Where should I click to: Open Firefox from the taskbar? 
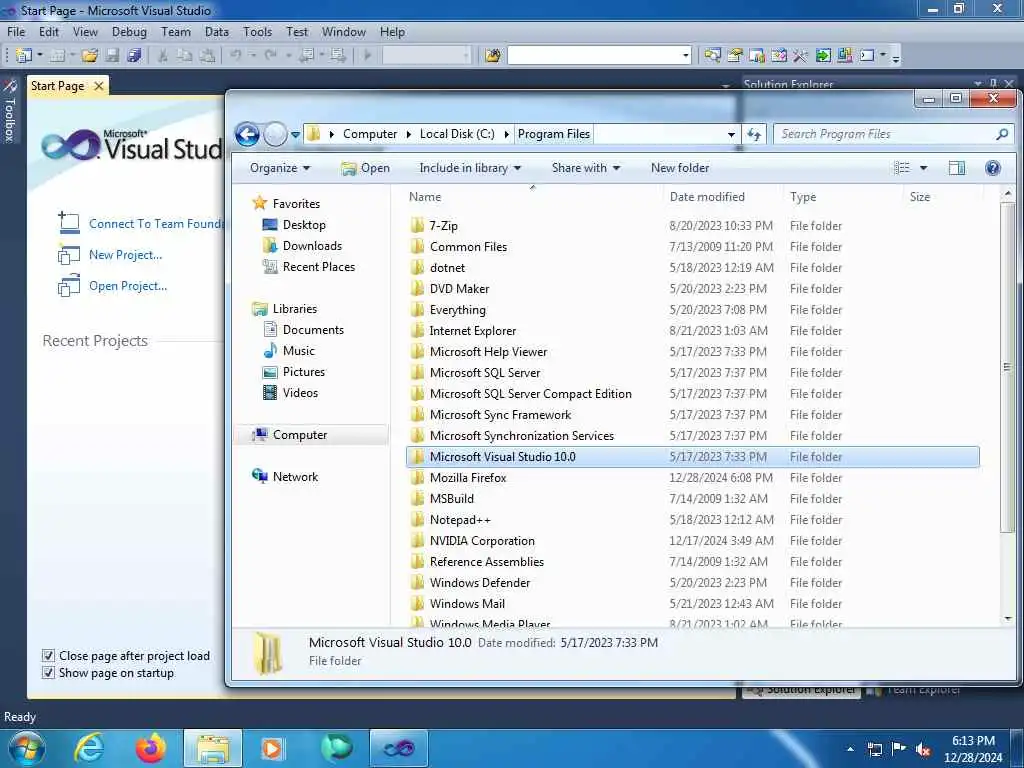(x=150, y=748)
